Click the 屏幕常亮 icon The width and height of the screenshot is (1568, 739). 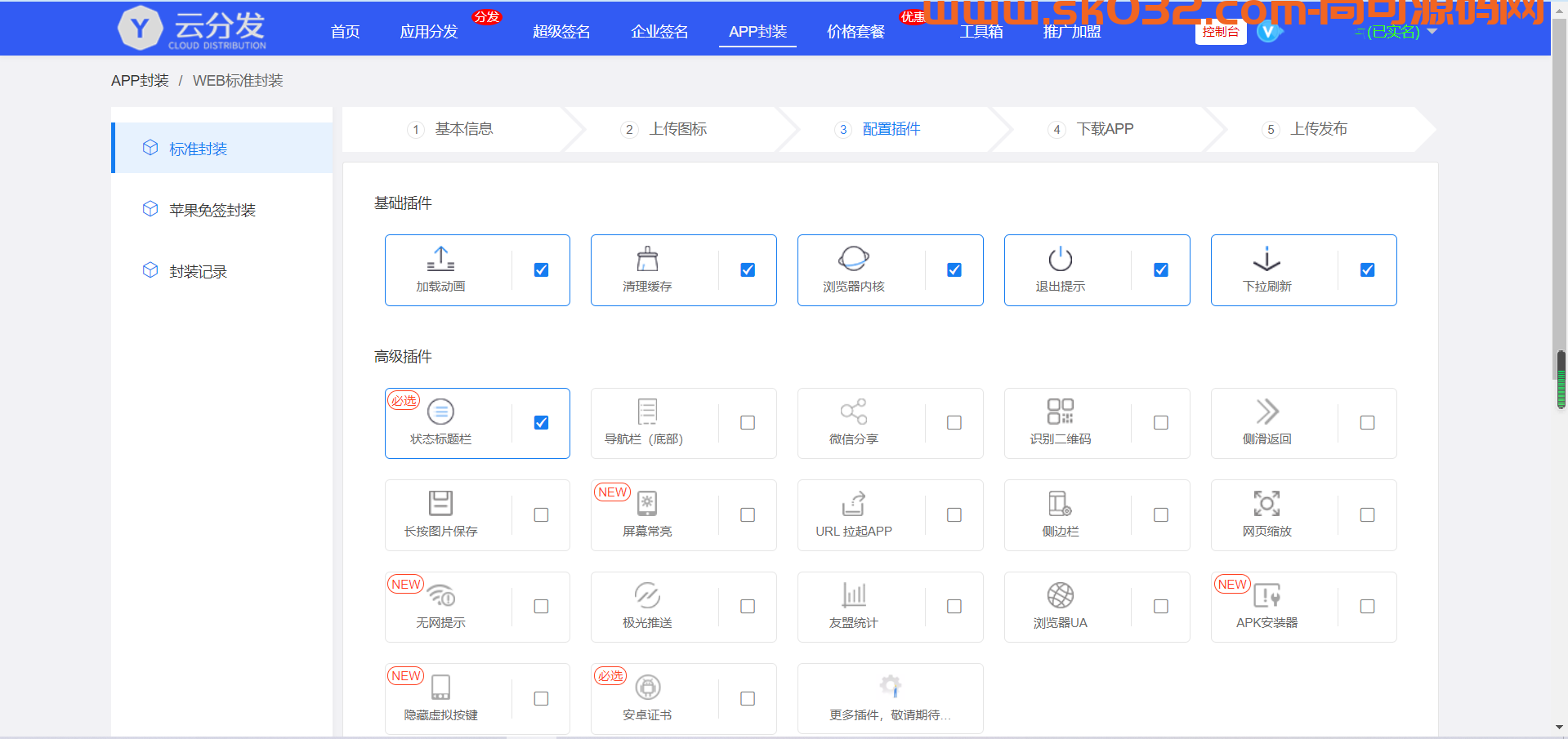point(647,503)
